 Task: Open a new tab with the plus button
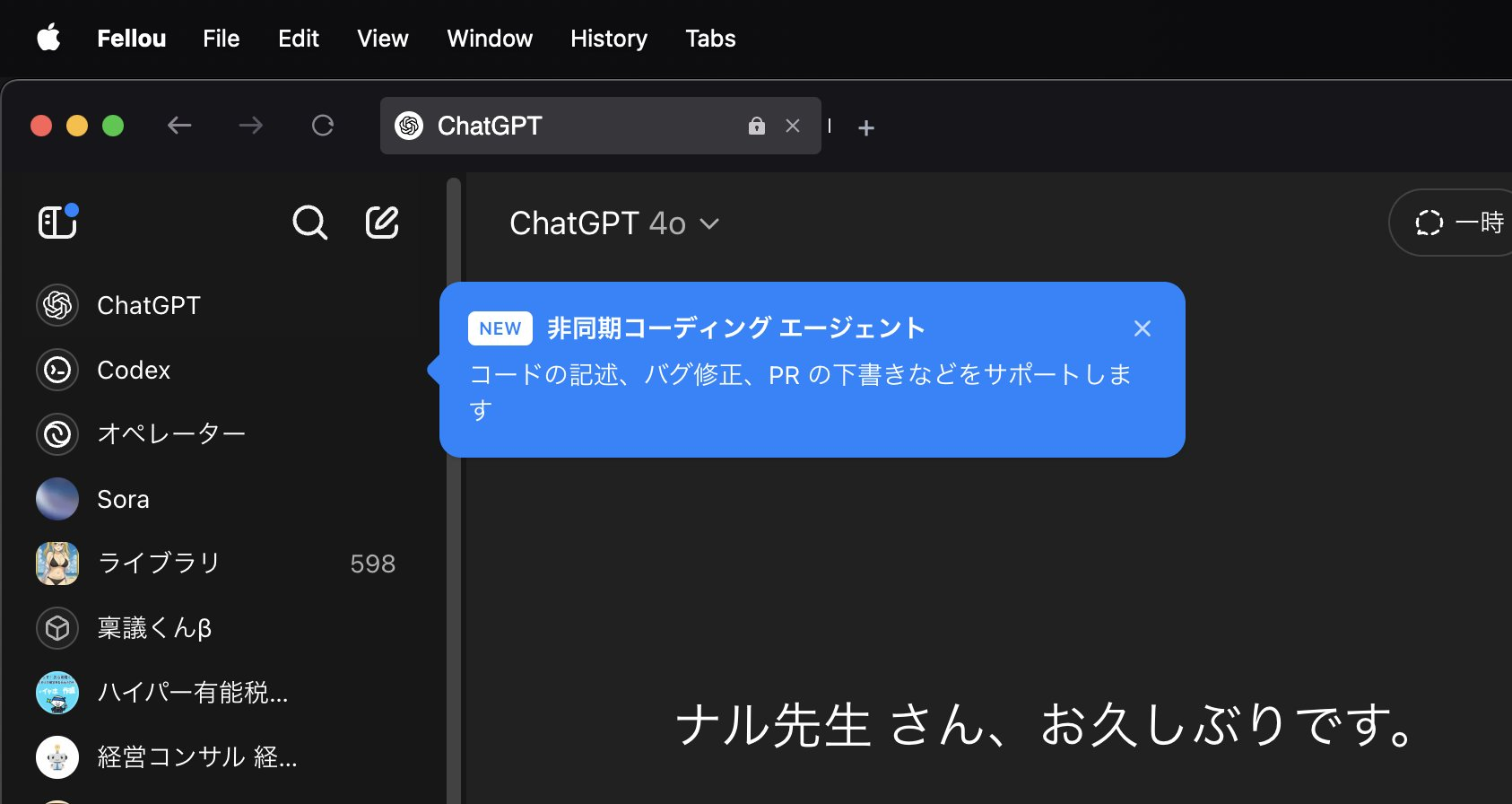pos(866,128)
